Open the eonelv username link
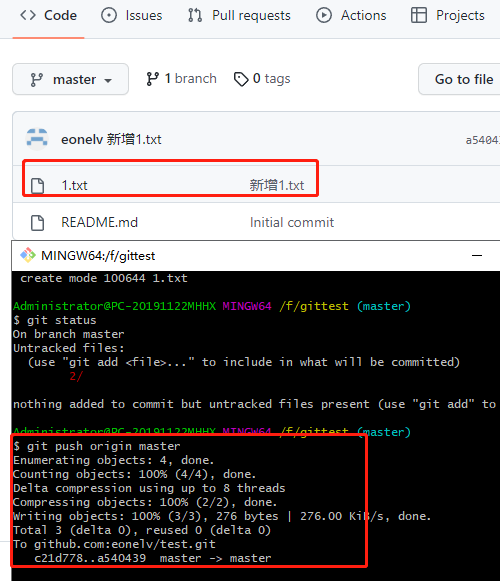Viewport: 500px width, 581px height. [82, 140]
